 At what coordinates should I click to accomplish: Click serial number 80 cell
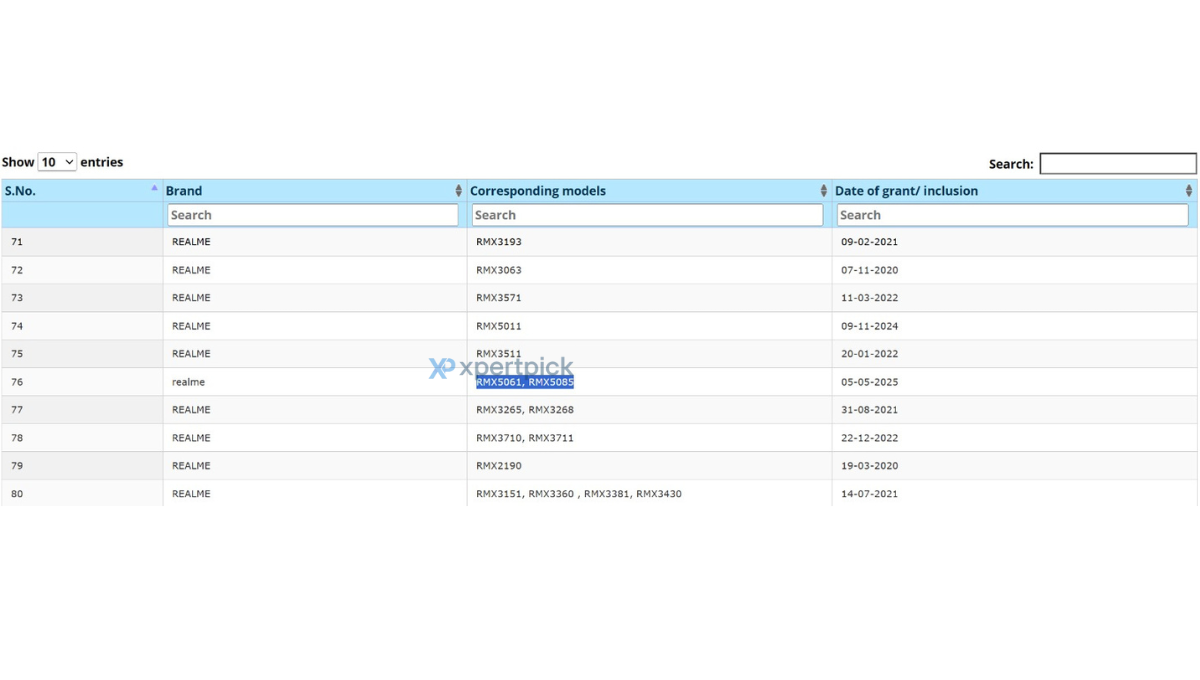click(x=17, y=494)
